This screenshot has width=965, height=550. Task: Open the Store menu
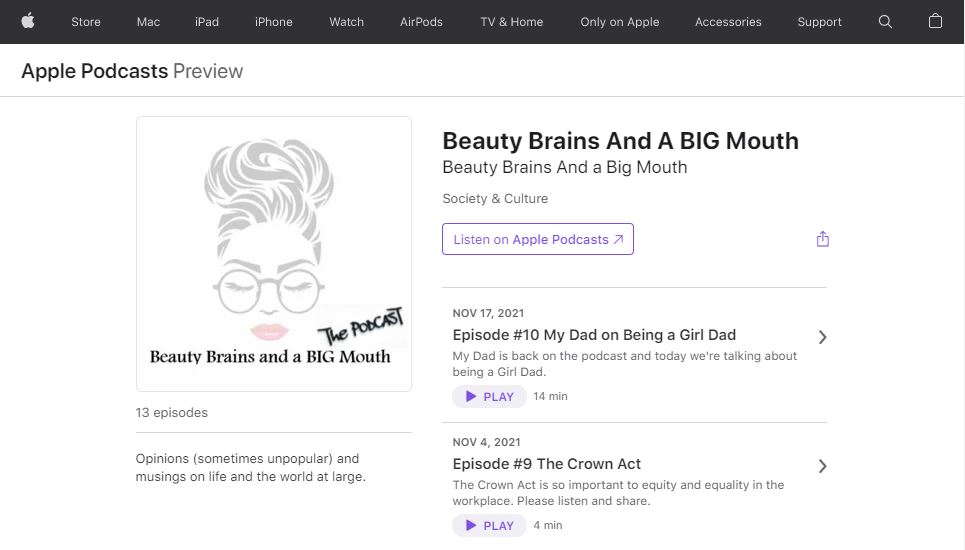86,22
